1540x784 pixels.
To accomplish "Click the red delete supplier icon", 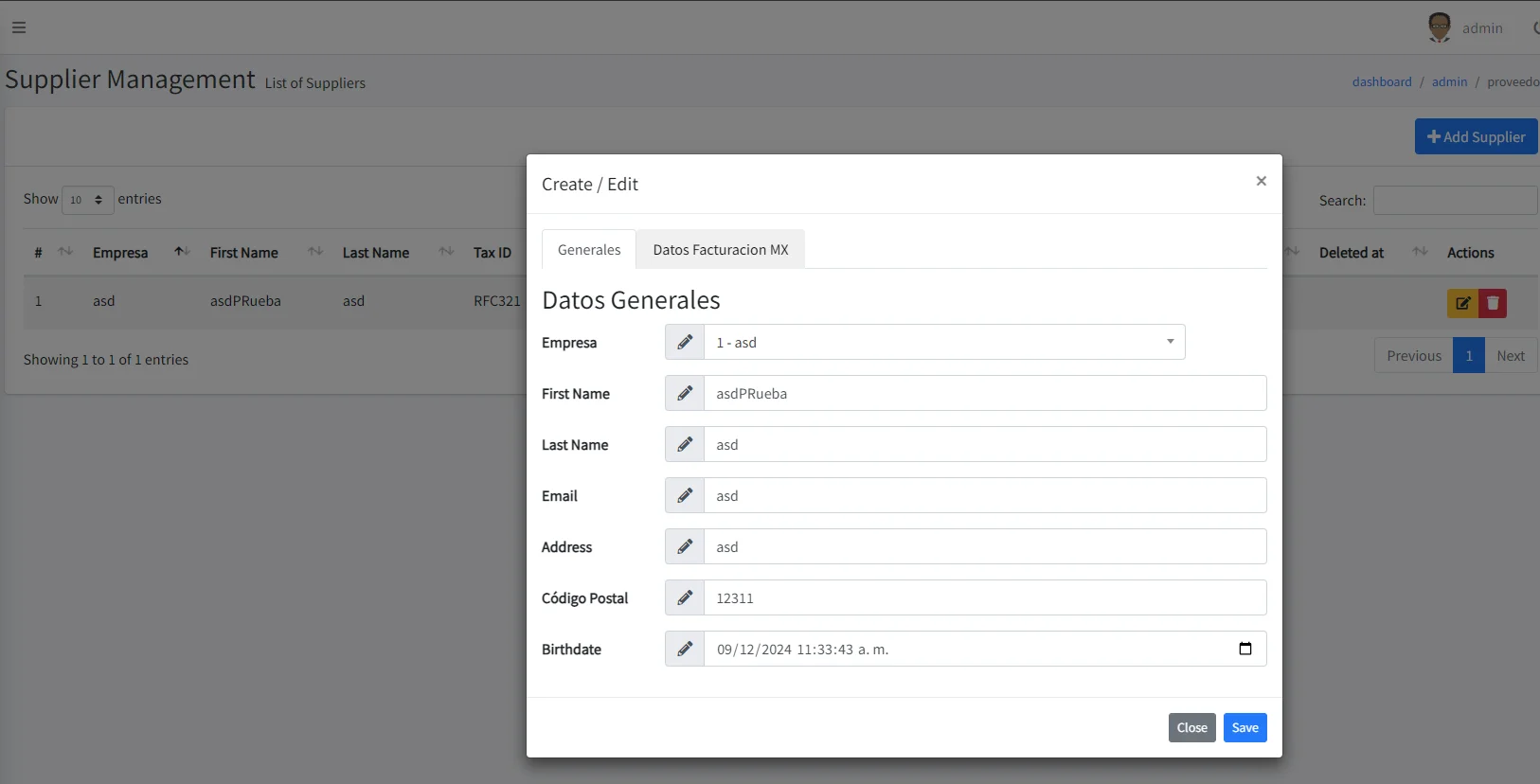I will coord(1493,303).
